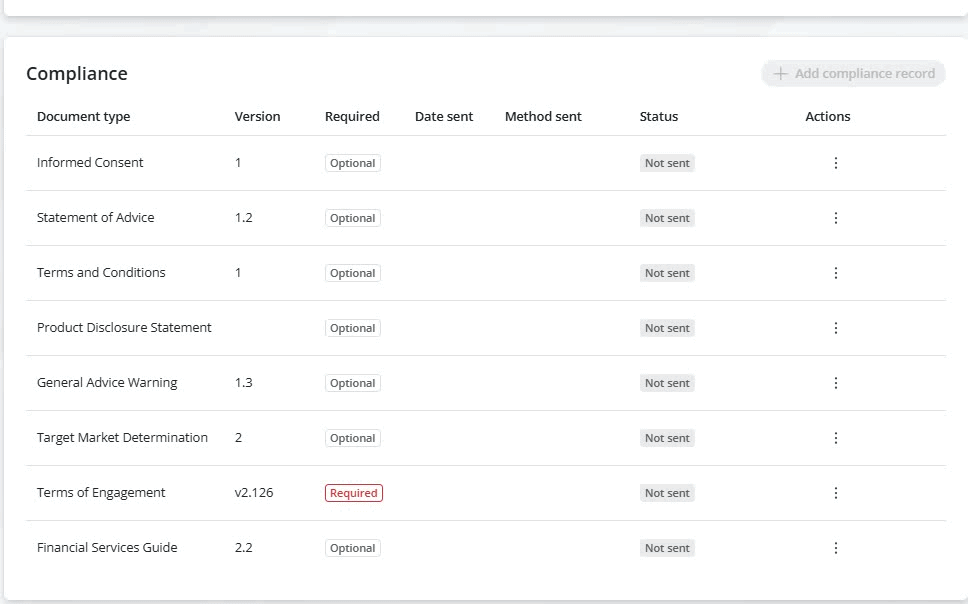Select the Product Disclosure Statement row name
This screenshot has width=968, height=604.
click(x=124, y=328)
